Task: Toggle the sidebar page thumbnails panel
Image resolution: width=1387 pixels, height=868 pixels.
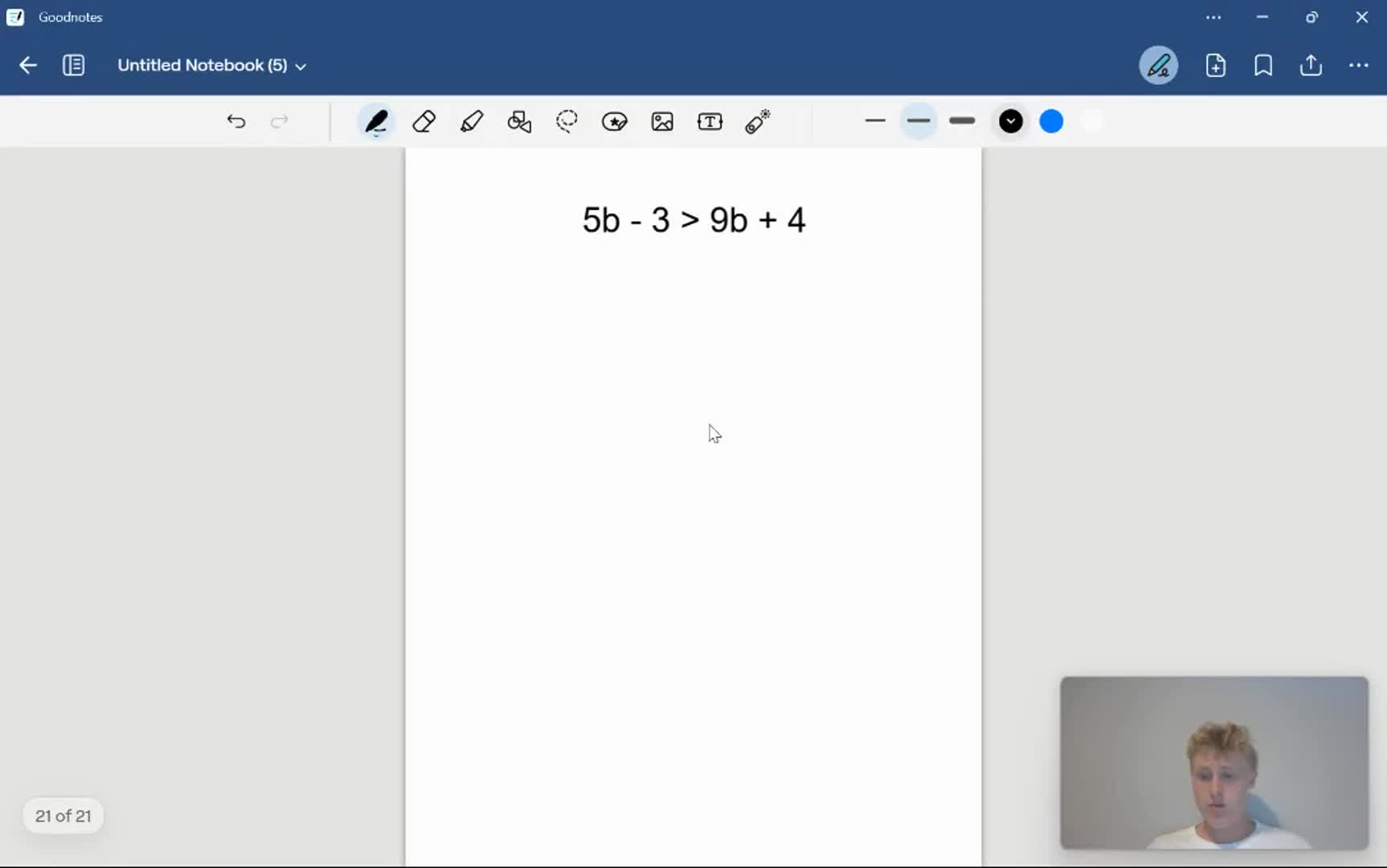Action: [73, 65]
